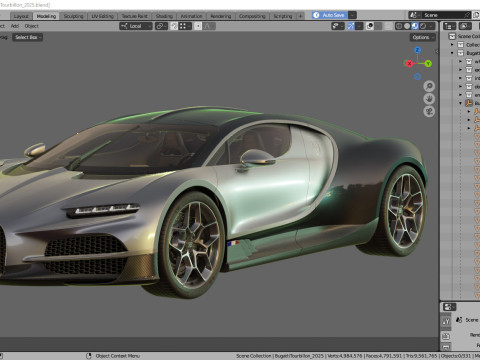Screen dimensions: 480x360
Task: Switch to the Scripting workspace tab
Action: pos(283,16)
